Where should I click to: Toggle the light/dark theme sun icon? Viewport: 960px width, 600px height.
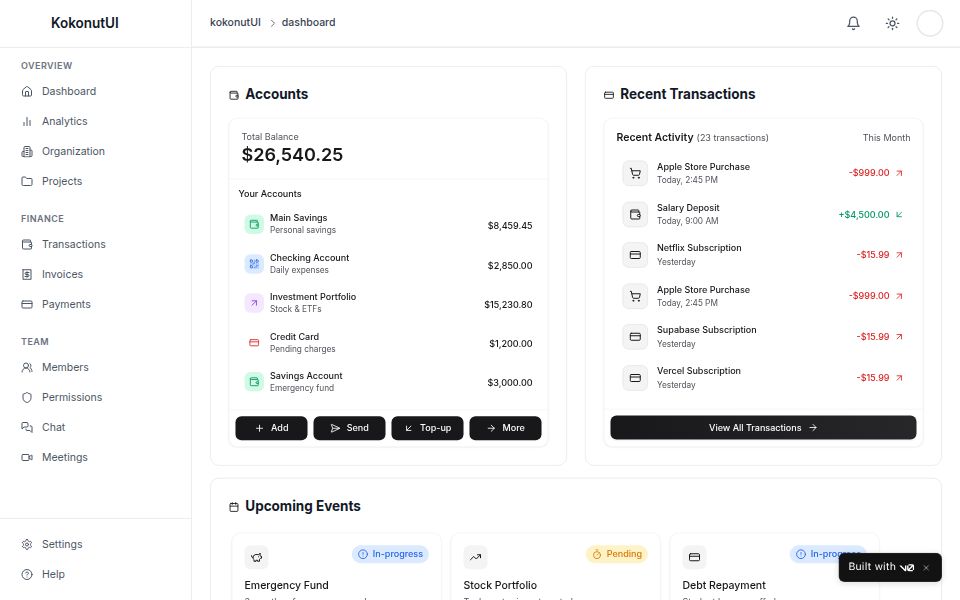(892, 22)
